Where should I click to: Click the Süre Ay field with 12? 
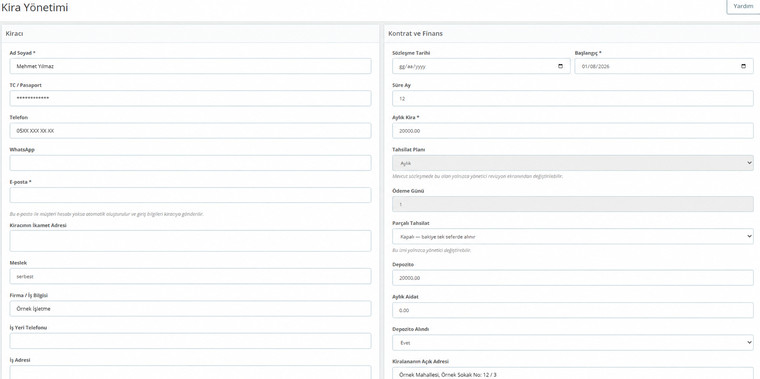(x=572, y=98)
